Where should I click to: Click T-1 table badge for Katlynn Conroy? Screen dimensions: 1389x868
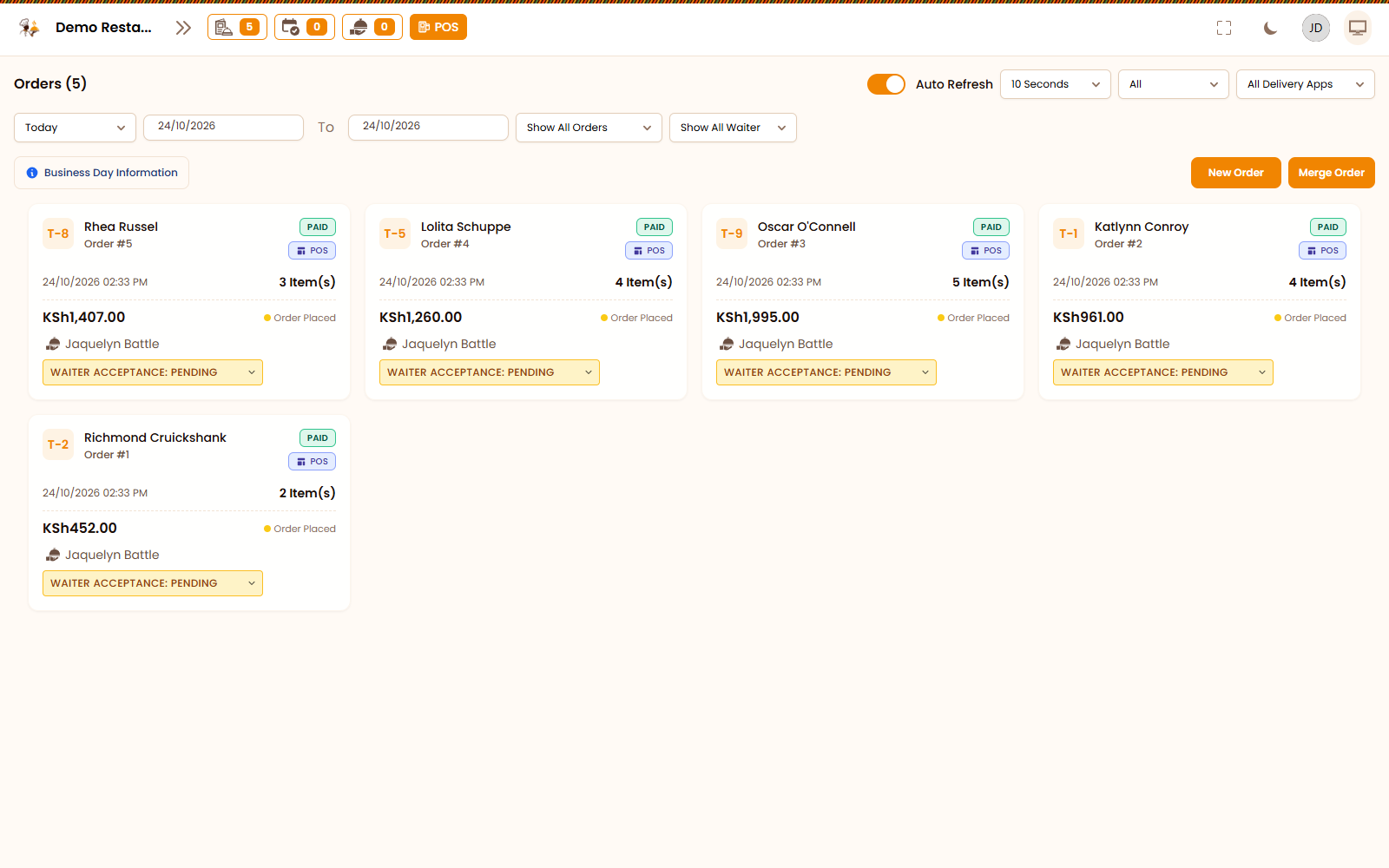pyautogui.click(x=1069, y=233)
